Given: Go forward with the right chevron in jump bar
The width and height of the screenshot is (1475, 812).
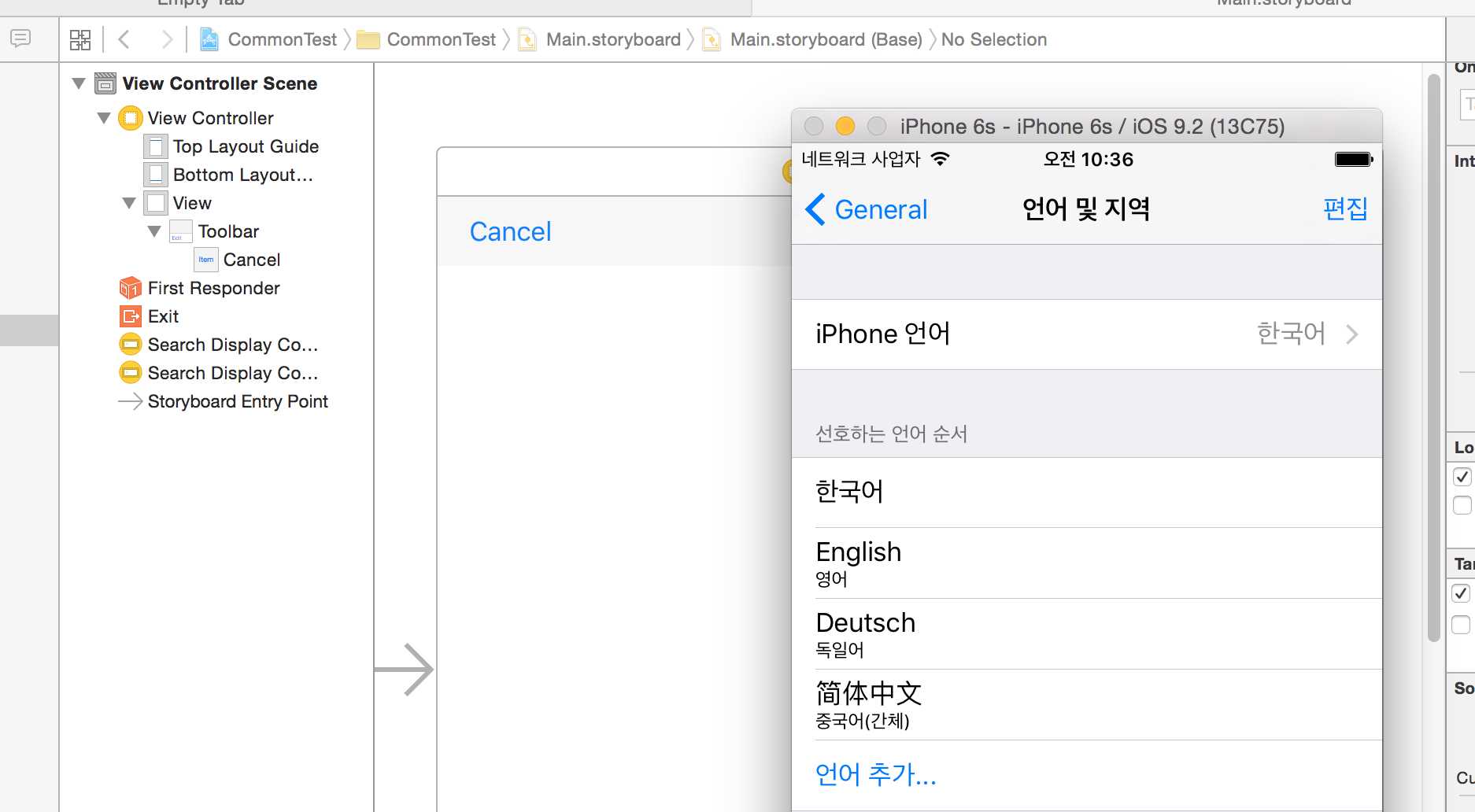Looking at the screenshot, I should (166, 39).
